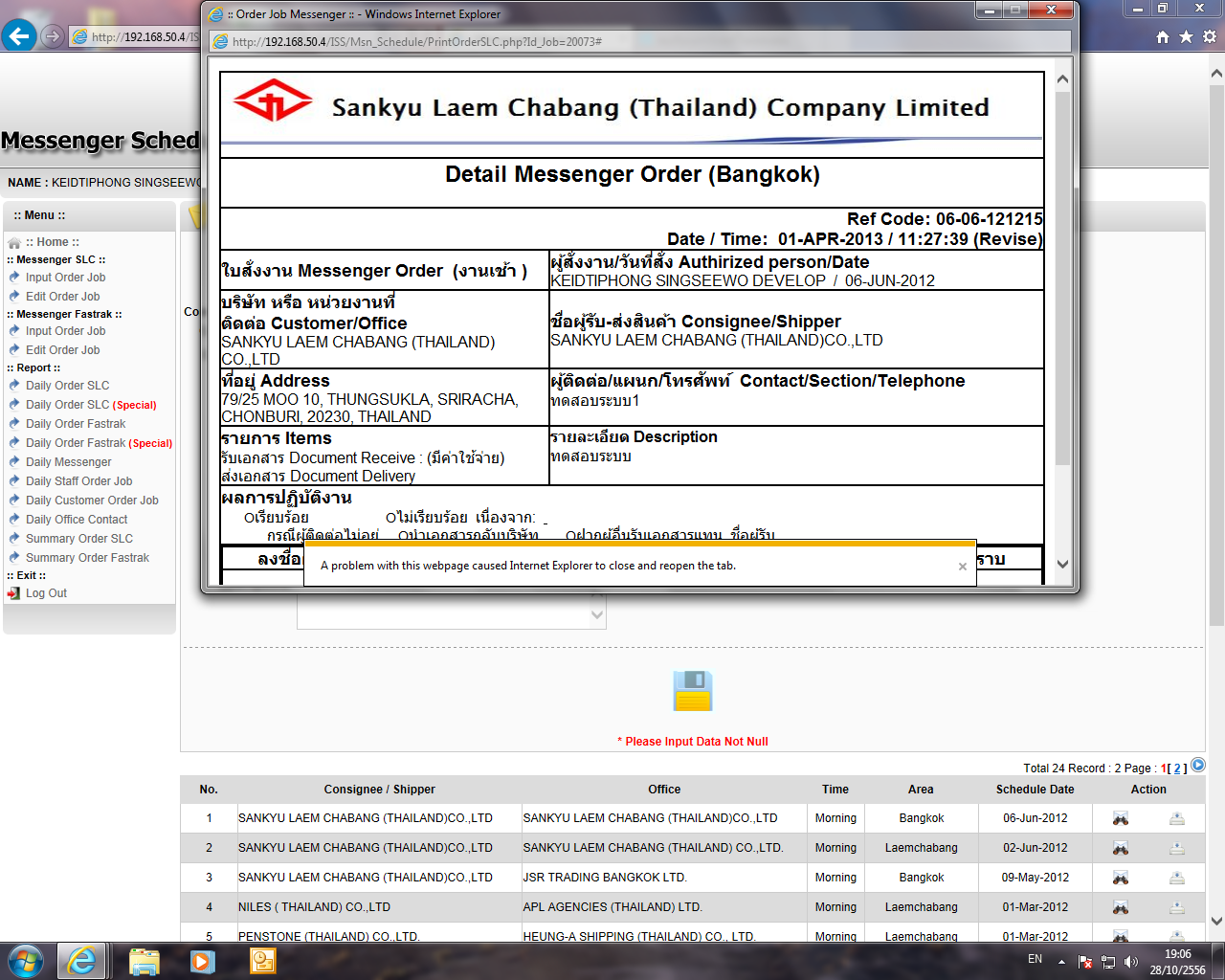Open Daily Messenger report
The height and width of the screenshot is (980, 1225).
click(68, 462)
